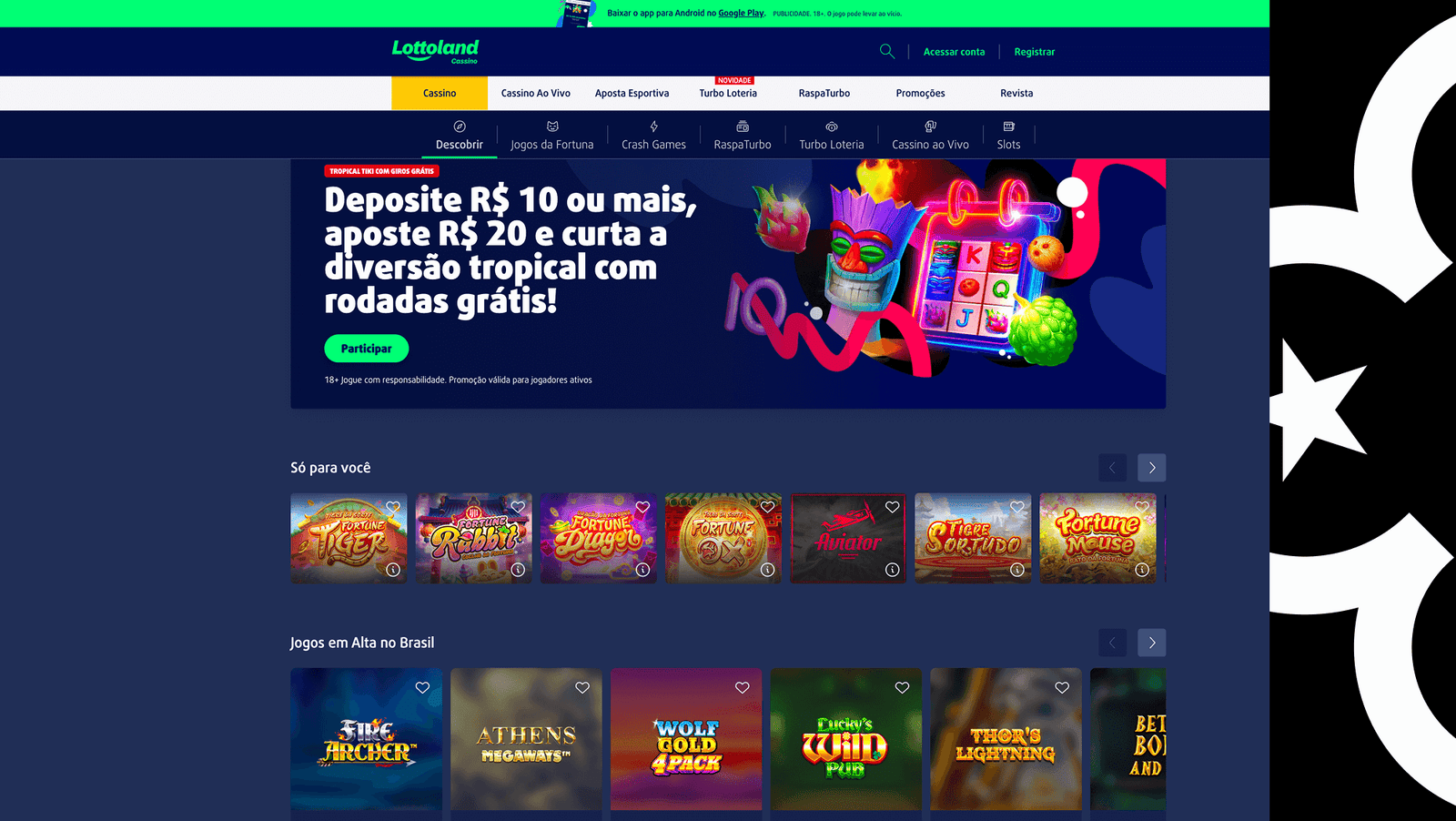Show info for Aviator game
Screen dimensions: 1456x821
[893, 570]
